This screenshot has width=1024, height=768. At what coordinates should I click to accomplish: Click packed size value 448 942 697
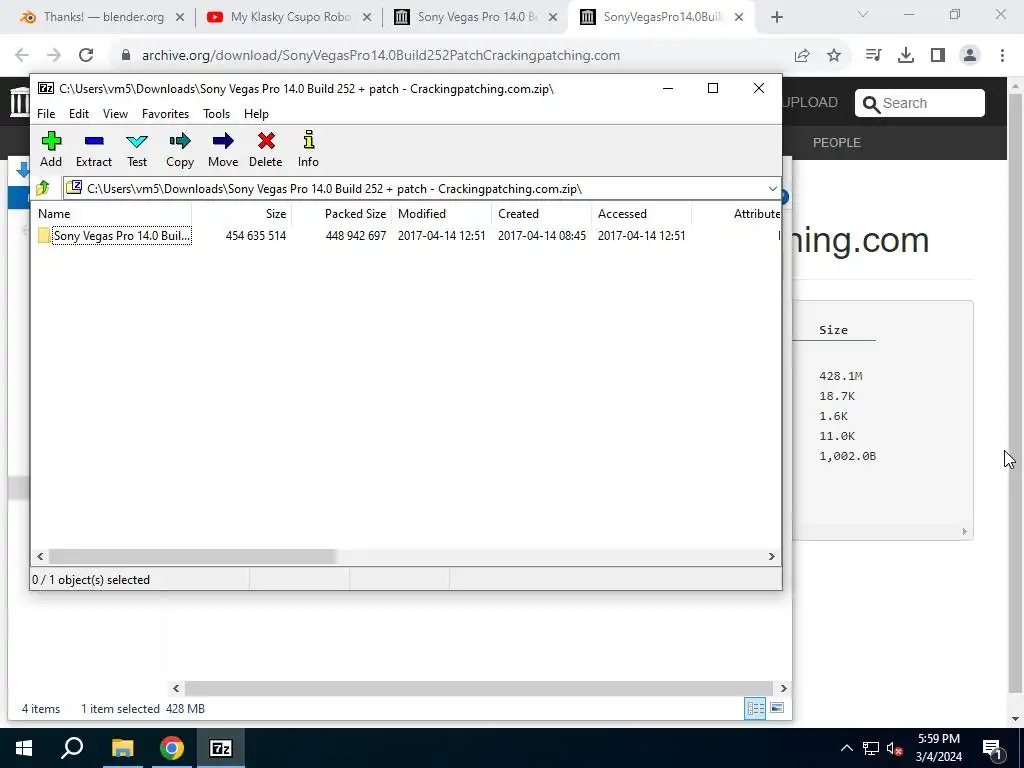pos(355,236)
